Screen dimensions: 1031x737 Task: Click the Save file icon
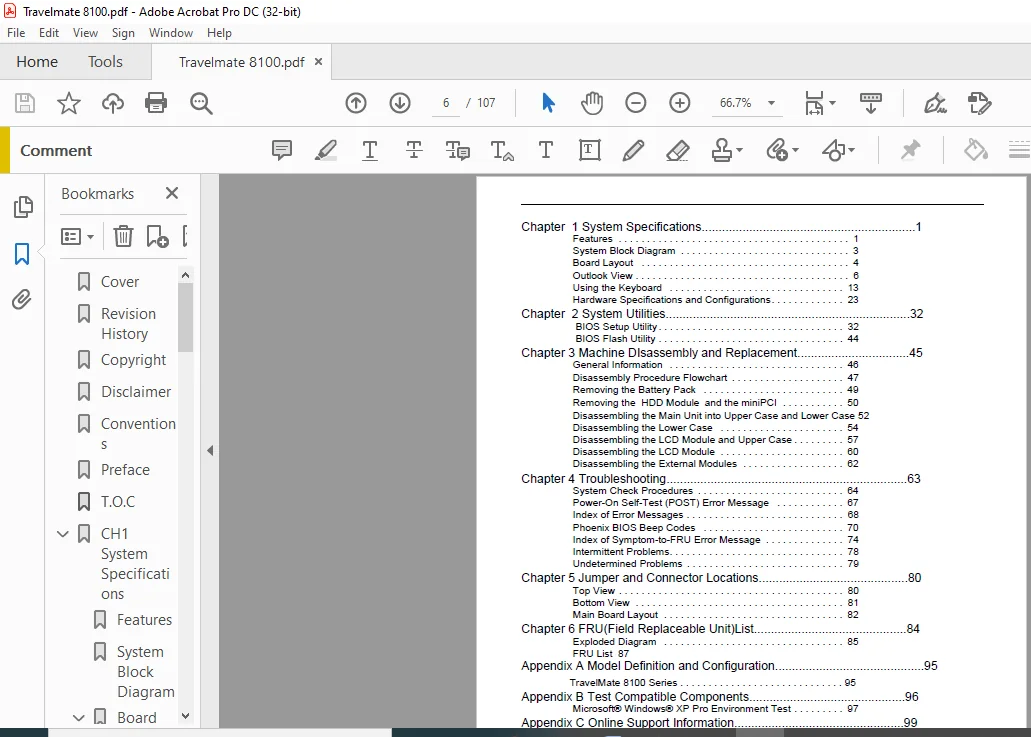coord(25,103)
